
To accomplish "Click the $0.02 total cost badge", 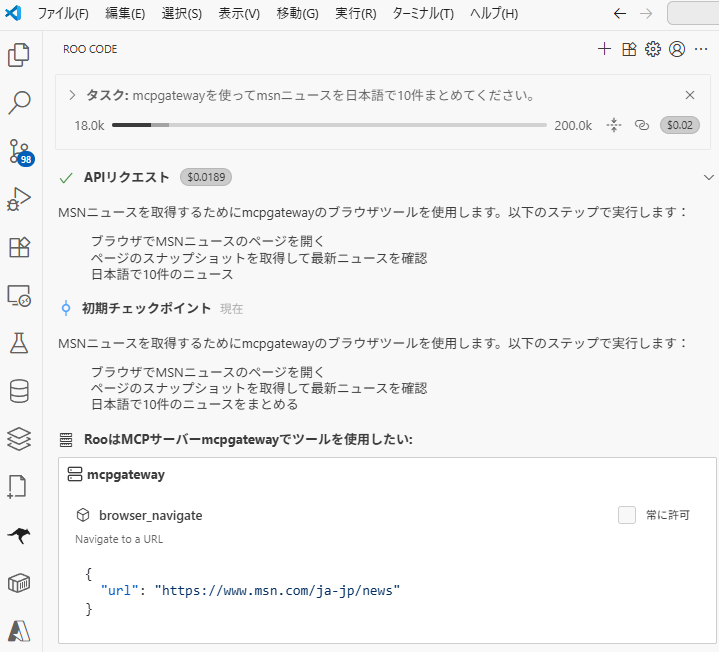I will point(680,125).
